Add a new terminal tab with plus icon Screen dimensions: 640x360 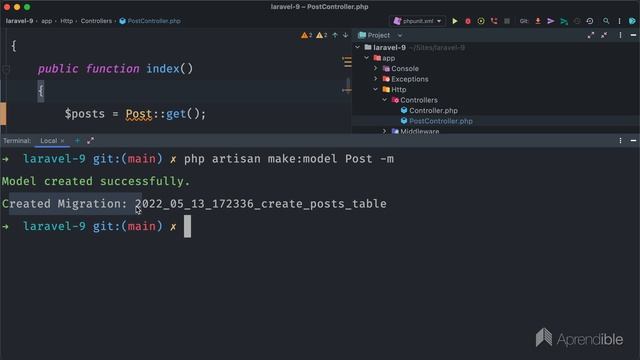[x=77, y=140]
